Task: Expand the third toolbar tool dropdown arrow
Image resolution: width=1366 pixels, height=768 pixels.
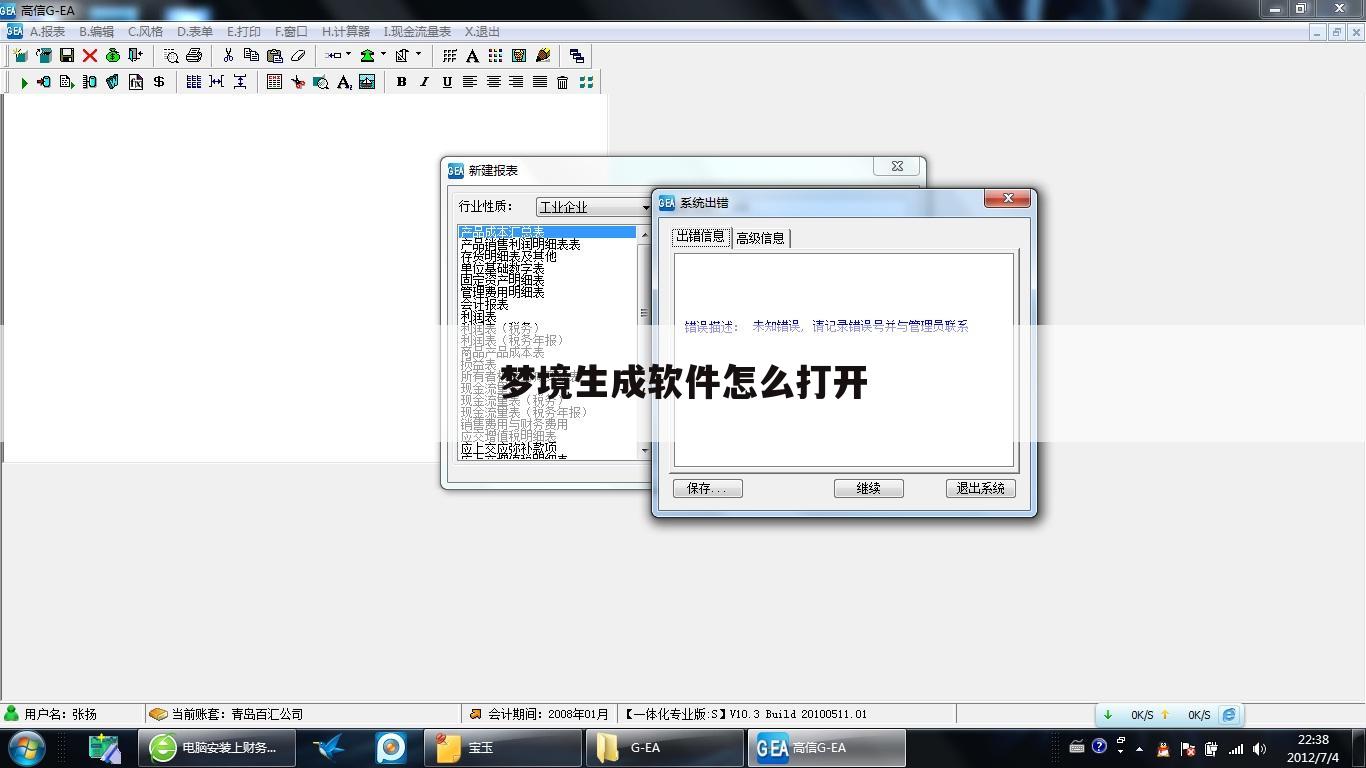Action: click(418, 55)
